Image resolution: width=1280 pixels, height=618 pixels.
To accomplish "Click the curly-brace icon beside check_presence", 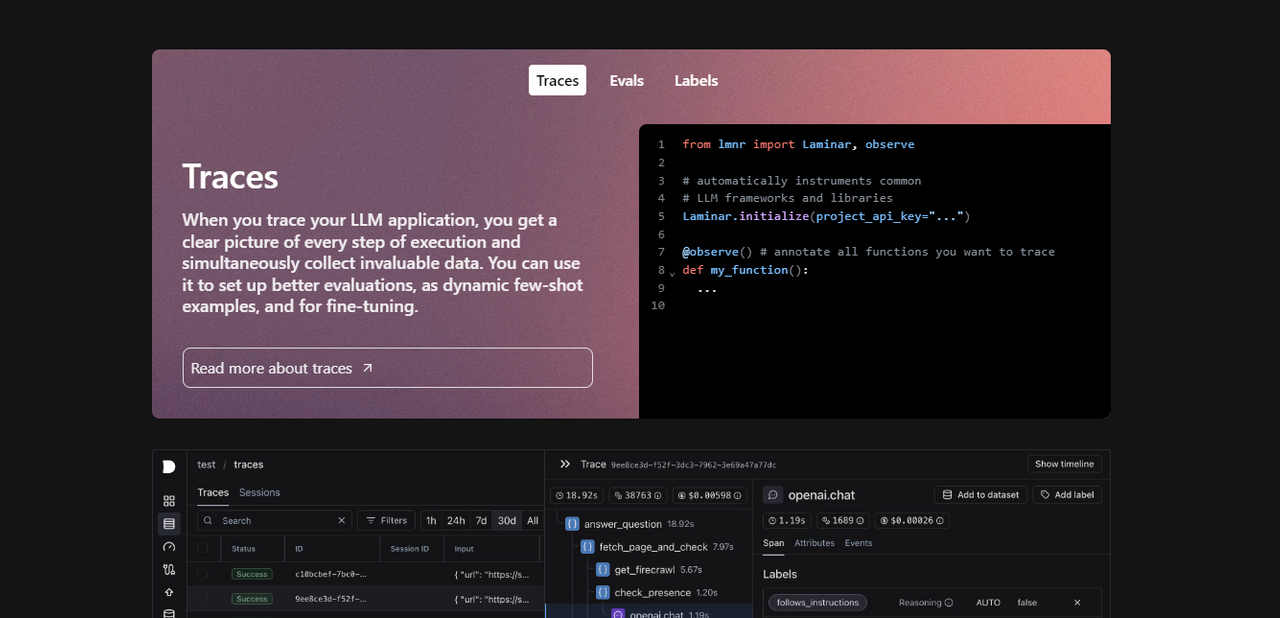I will click(603, 592).
